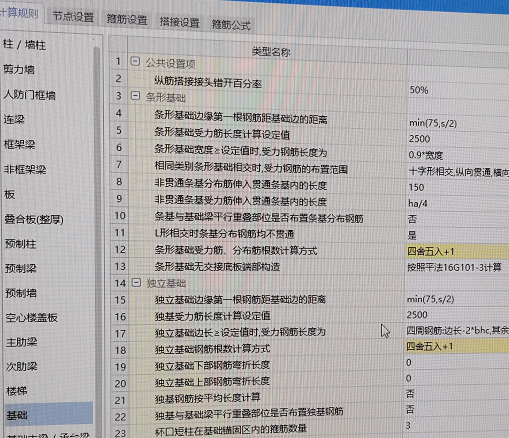Open 四舍五入+1 option in row 12
The height and width of the screenshot is (438, 509).
[458, 251]
